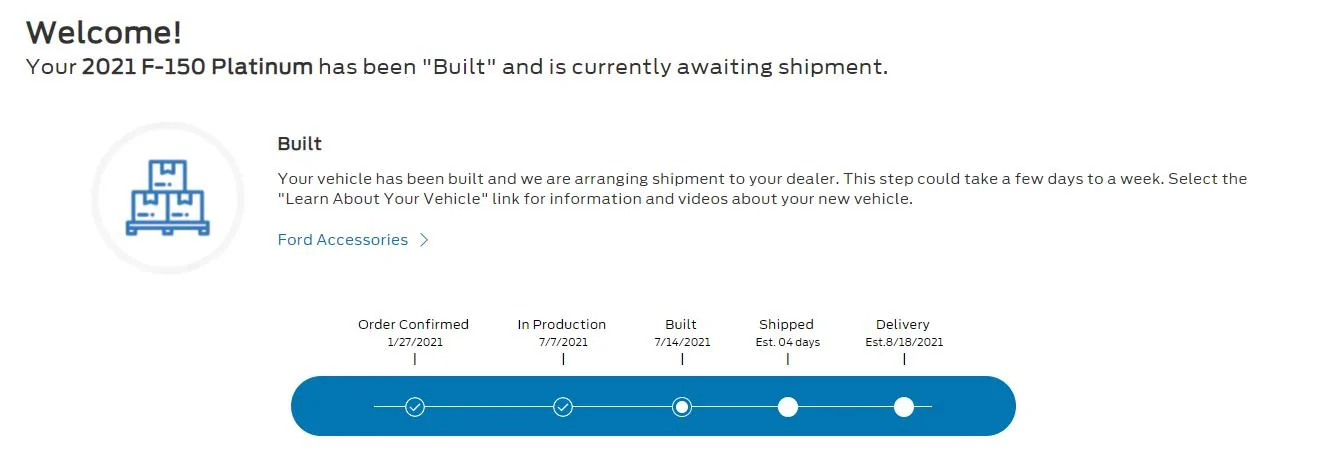Click the Built label above the tracker
Screen dimensions: 1322x468
coord(681,324)
